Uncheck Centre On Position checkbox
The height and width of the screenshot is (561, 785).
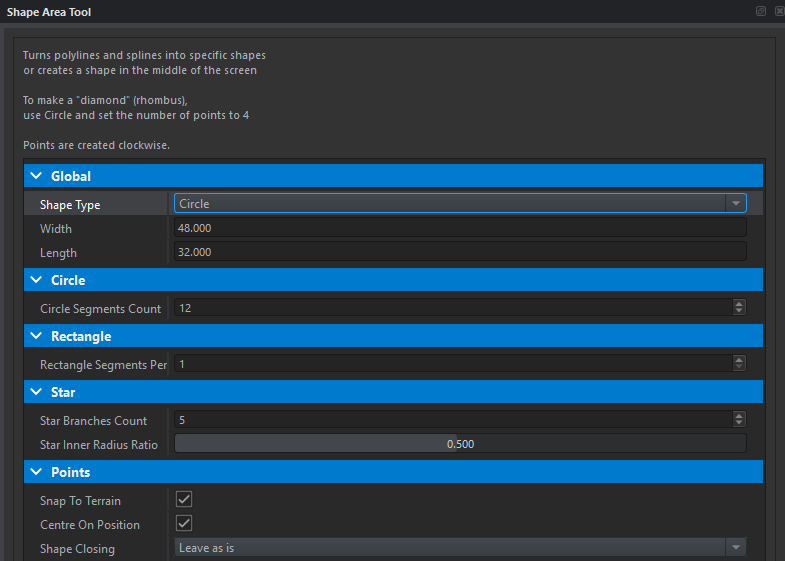point(184,523)
